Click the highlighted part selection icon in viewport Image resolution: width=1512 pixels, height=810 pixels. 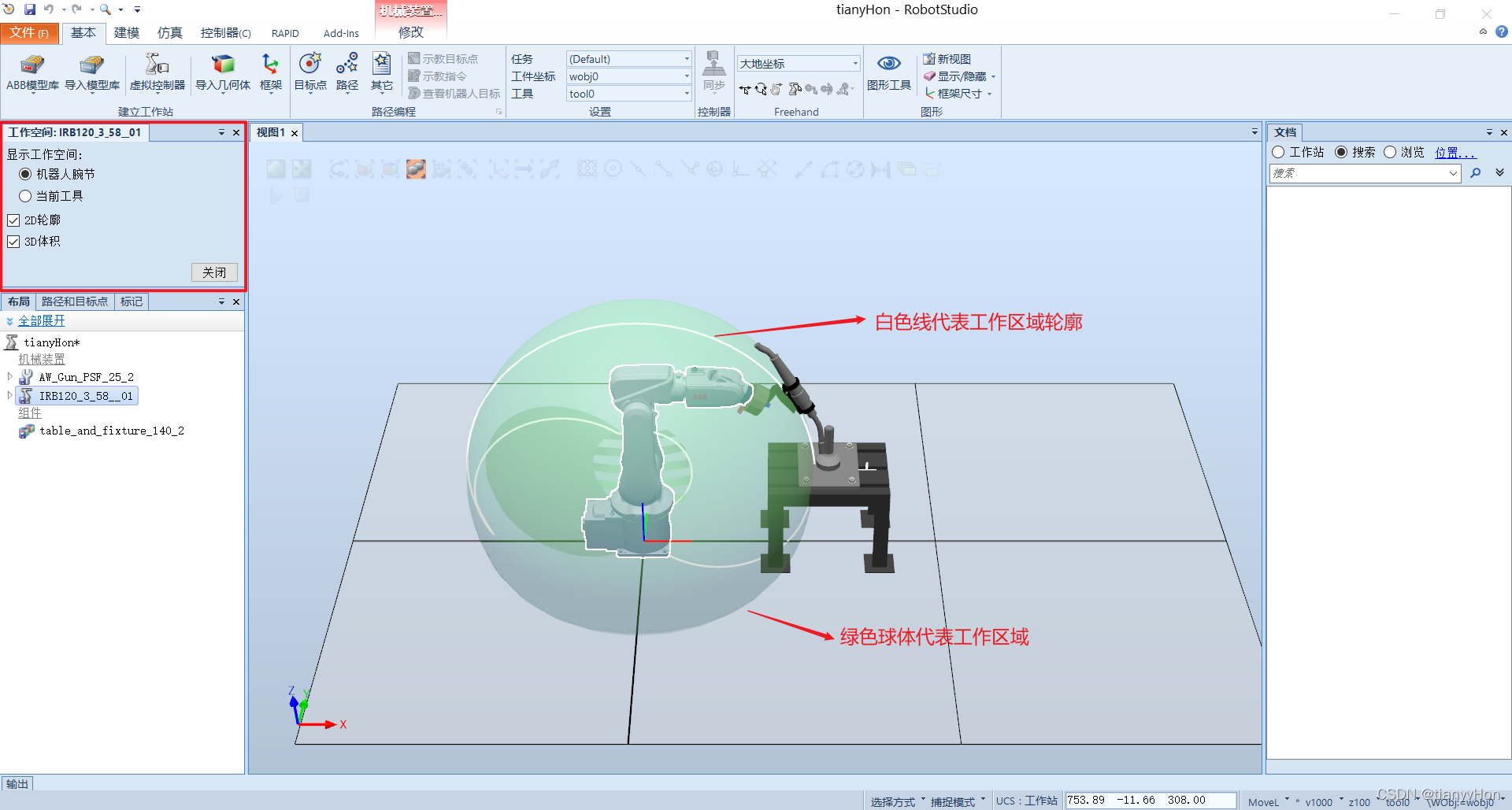tap(416, 168)
